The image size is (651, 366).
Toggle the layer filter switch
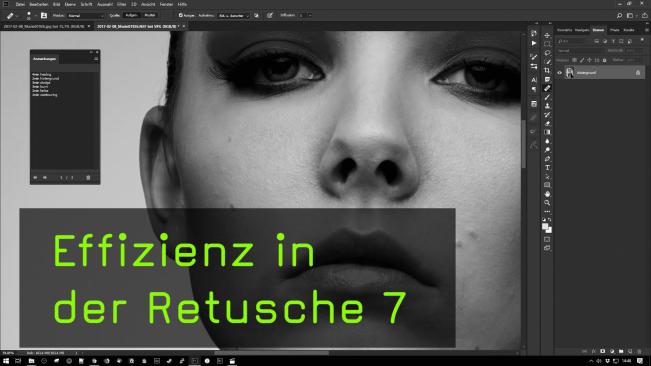(x=642, y=41)
